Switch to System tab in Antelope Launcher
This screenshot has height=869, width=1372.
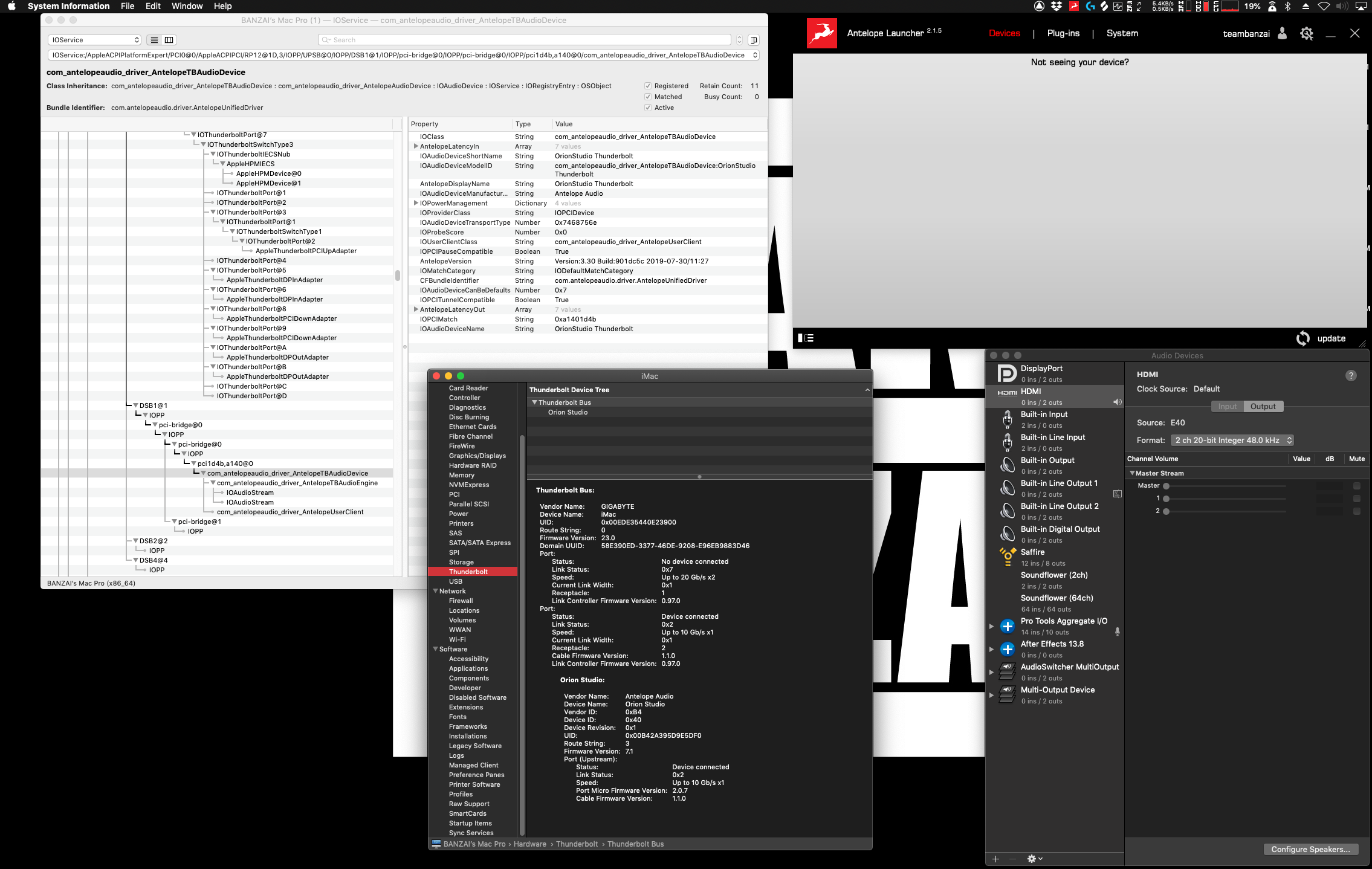click(1122, 33)
